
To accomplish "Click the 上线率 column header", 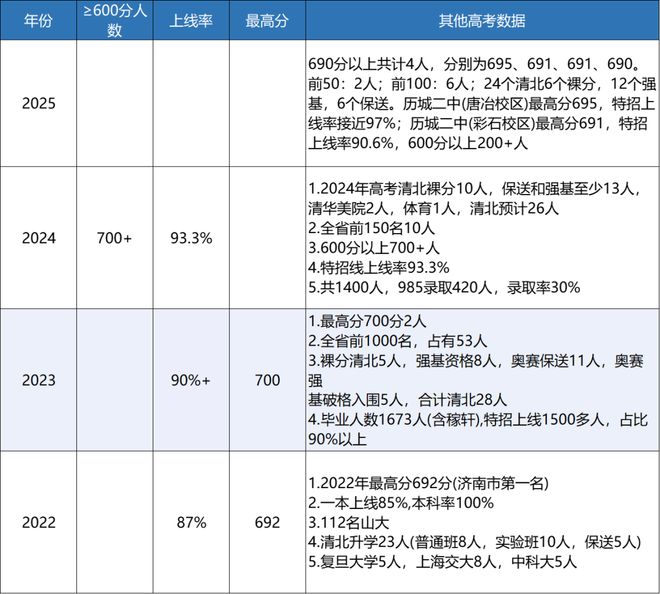I will click(x=192, y=21).
